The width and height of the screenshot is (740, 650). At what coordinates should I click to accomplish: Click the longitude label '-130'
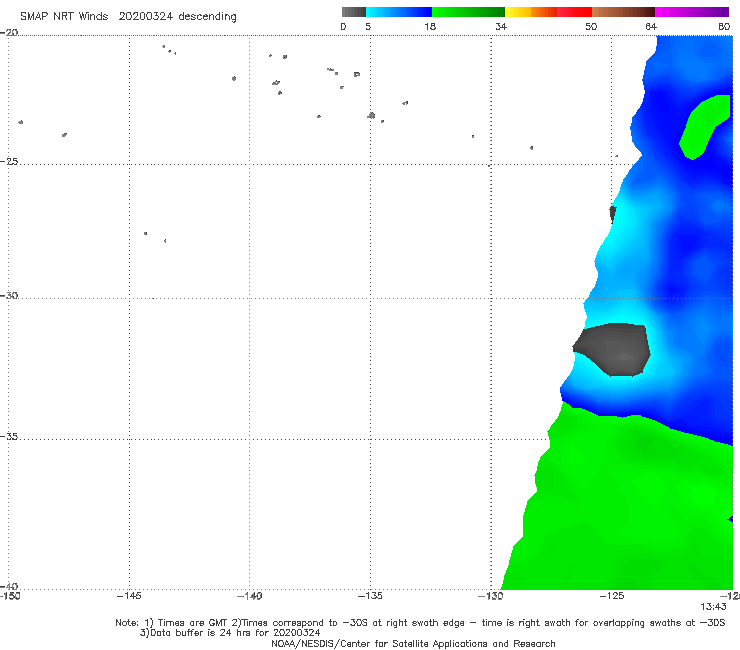pos(491,596)
